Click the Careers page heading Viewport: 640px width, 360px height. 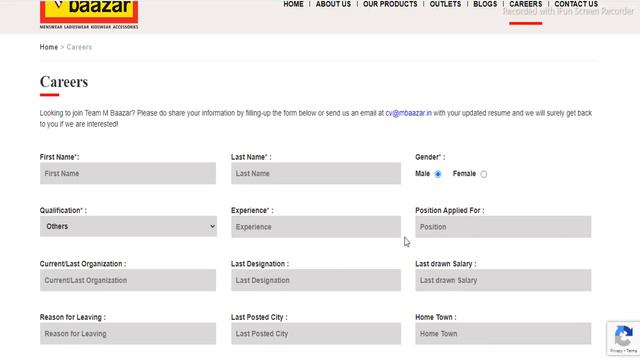click(64, 82)
